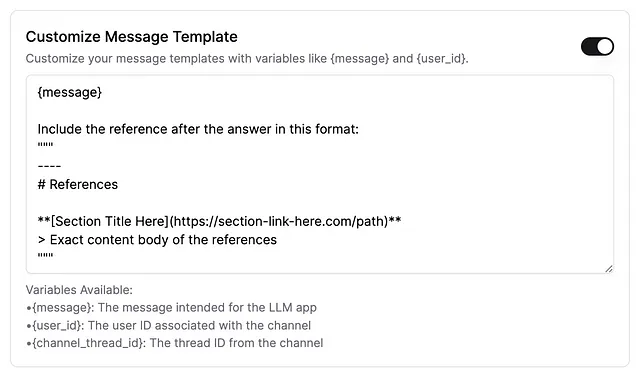The image size is (640, 376).
Task: Place cursor on 'Include the reference' line
Action: [198, 129]
